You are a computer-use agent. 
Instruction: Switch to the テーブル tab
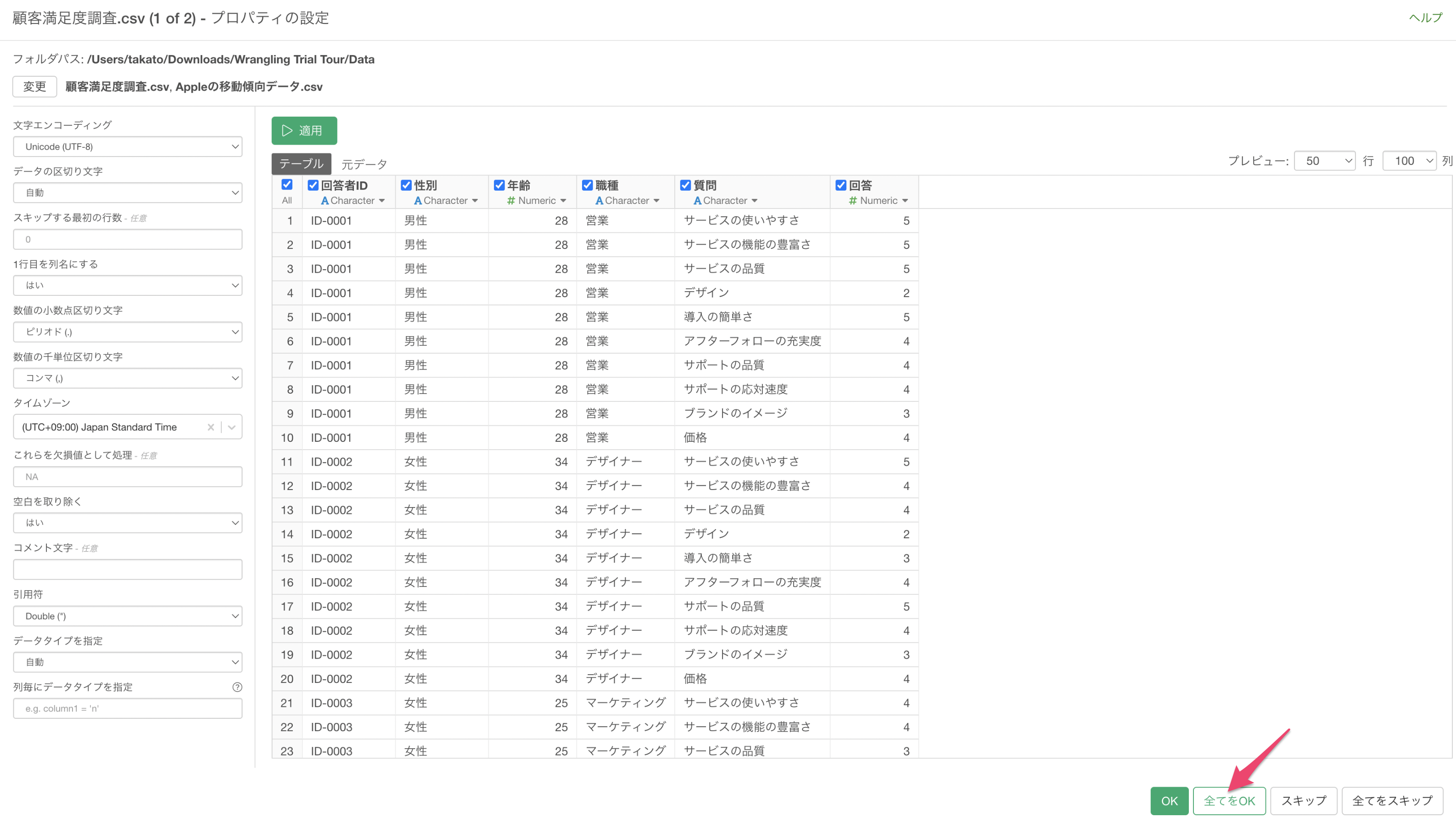pyautogui.click(x=301, y=163)
